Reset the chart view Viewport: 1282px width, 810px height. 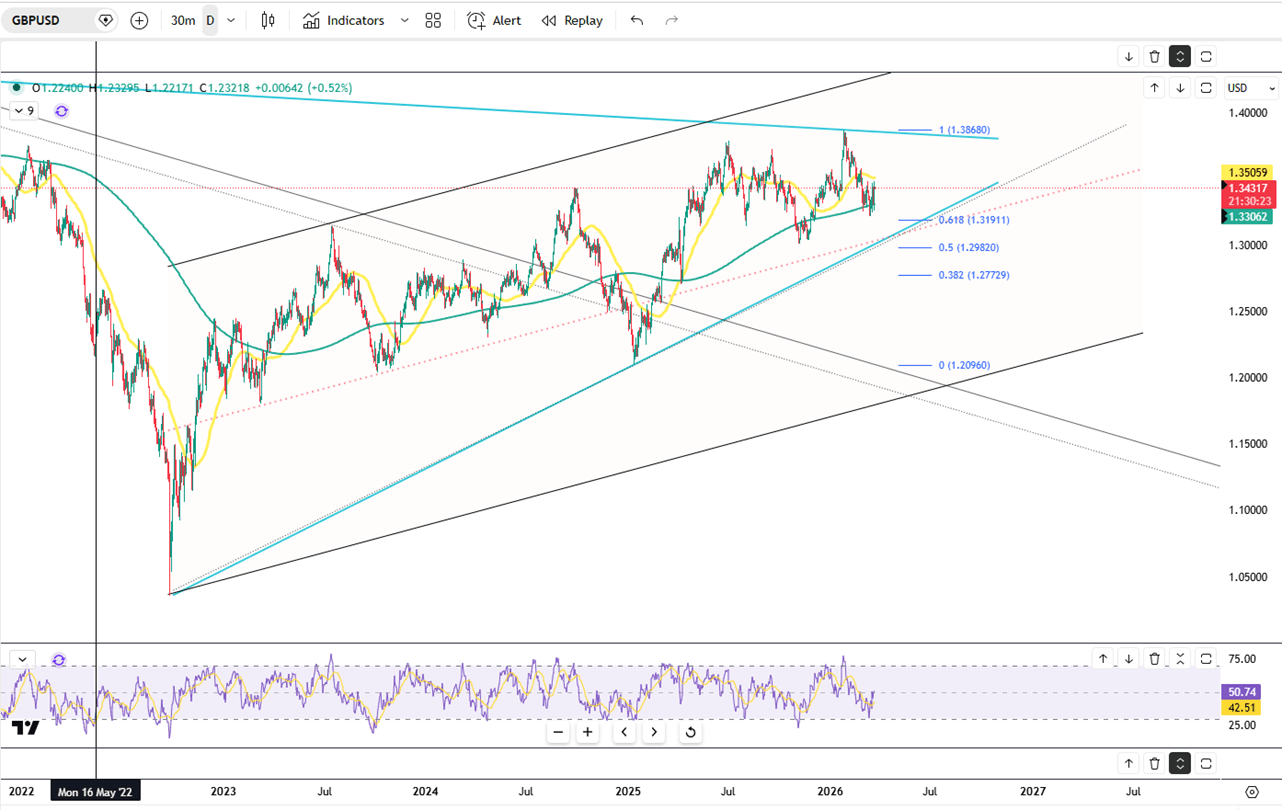click(690, 732)
